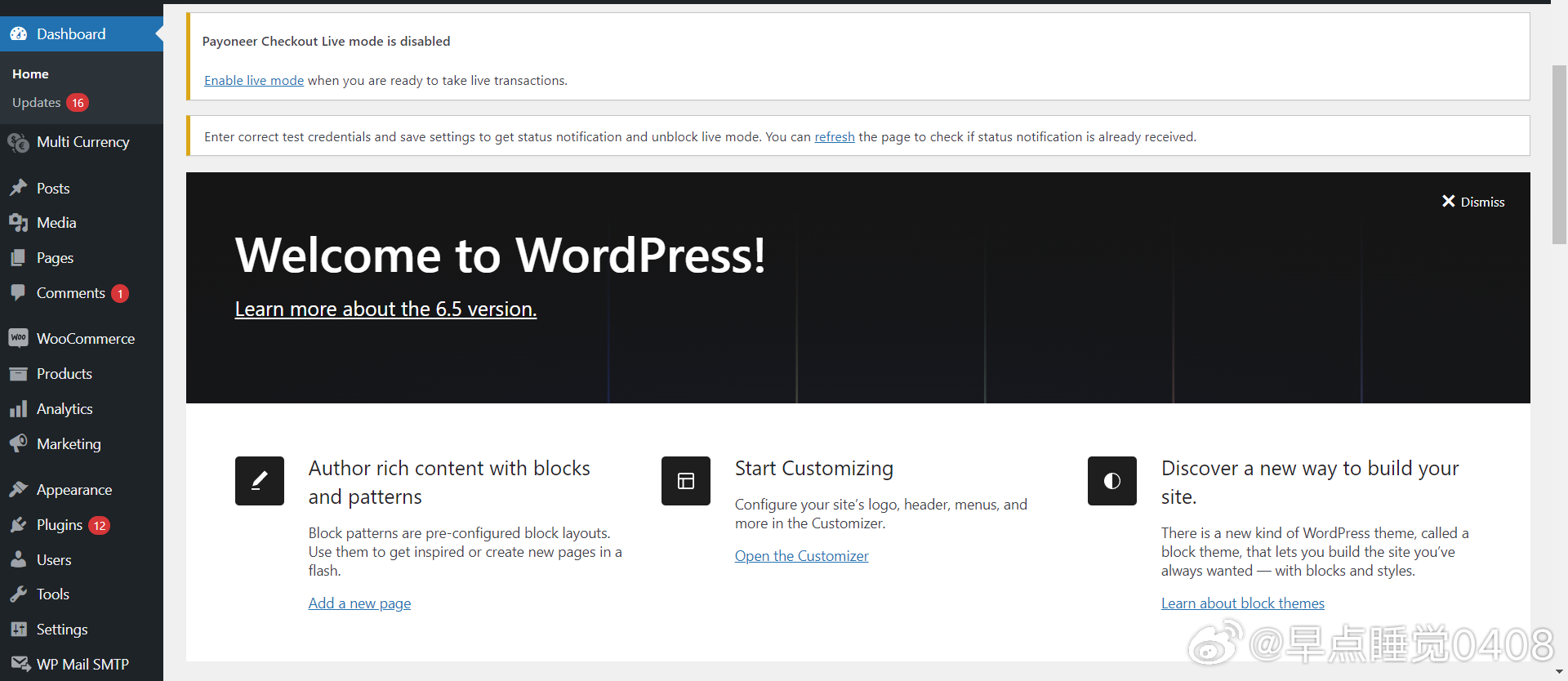Click the Media library icon
This screenshot has height=681, width=1568.
point(19,222)
